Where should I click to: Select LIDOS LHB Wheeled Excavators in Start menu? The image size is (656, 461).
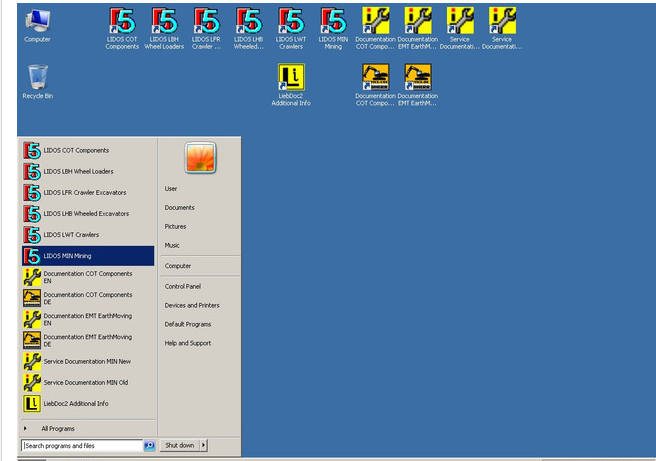(x=88, y=214)
